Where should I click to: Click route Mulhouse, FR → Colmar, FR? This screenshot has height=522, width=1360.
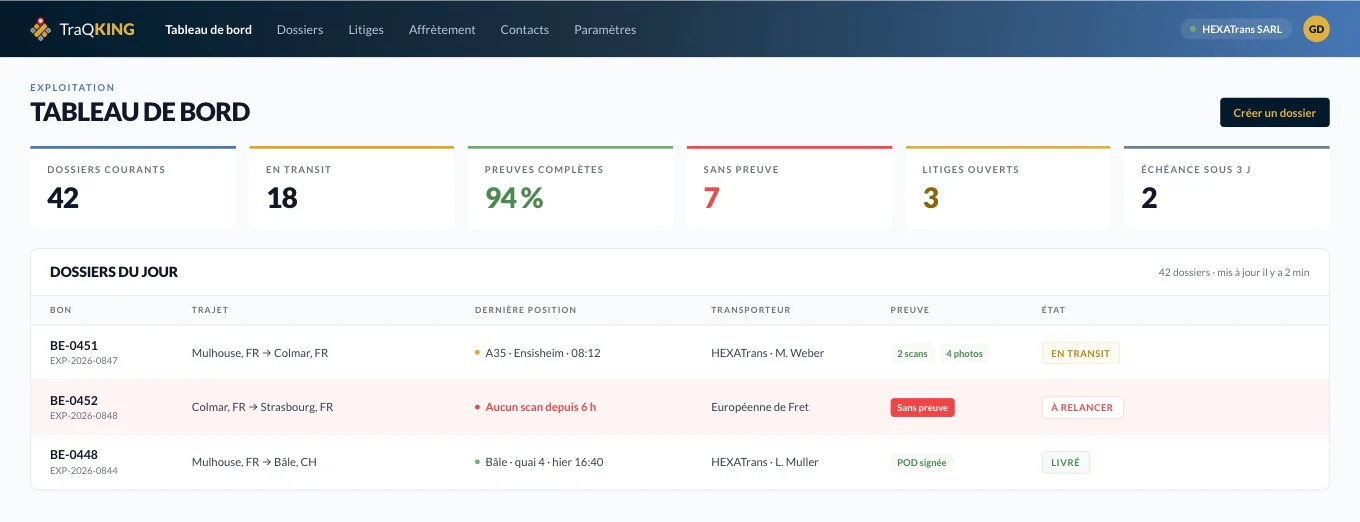coord(260,353)
